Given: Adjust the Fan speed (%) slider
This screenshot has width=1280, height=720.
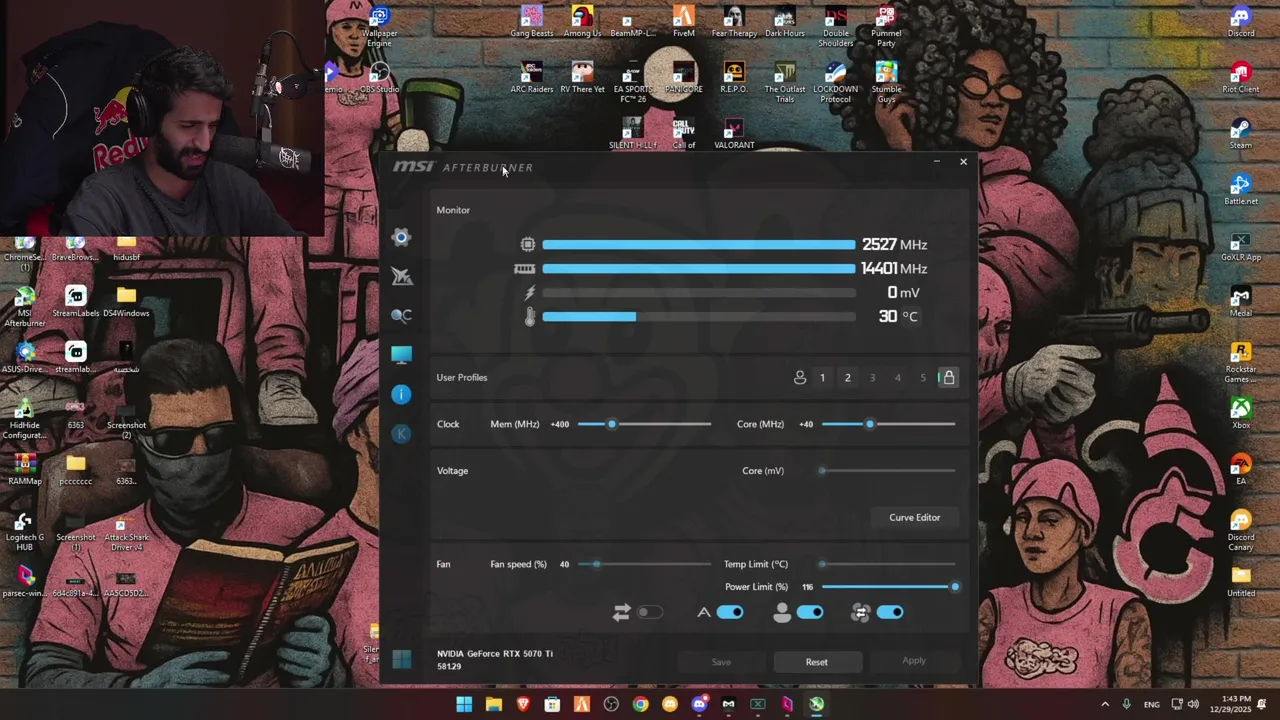Looking at the screenshot, I should pyautogui.click(x=644, y=564).
